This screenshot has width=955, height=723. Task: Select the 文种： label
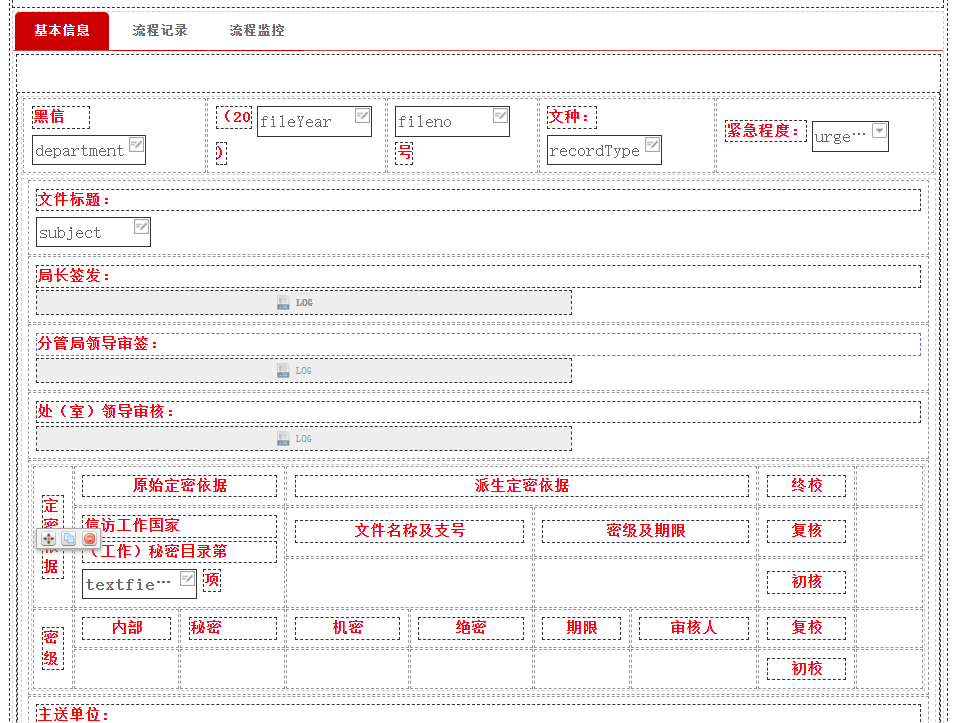pos(571,117)
